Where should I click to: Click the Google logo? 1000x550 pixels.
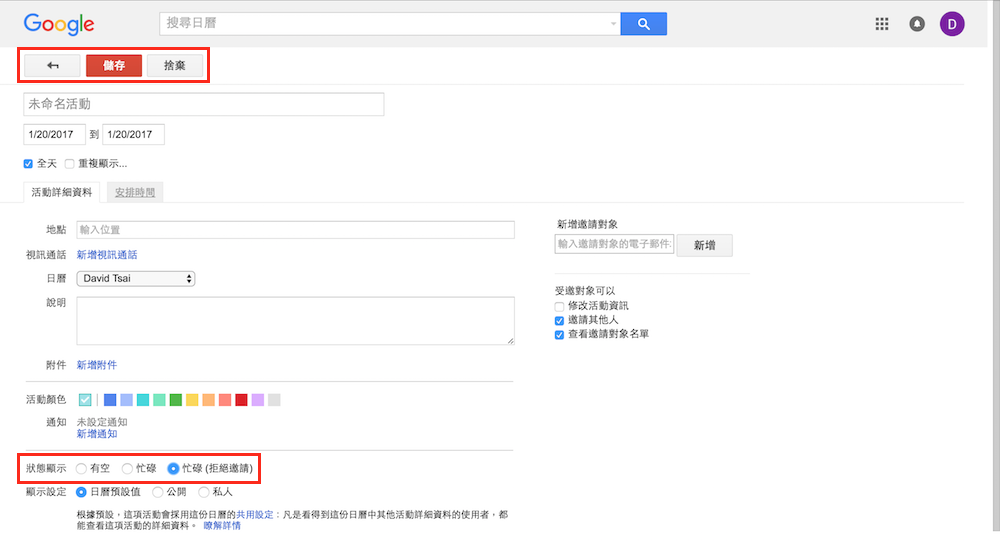pos(59,25)
